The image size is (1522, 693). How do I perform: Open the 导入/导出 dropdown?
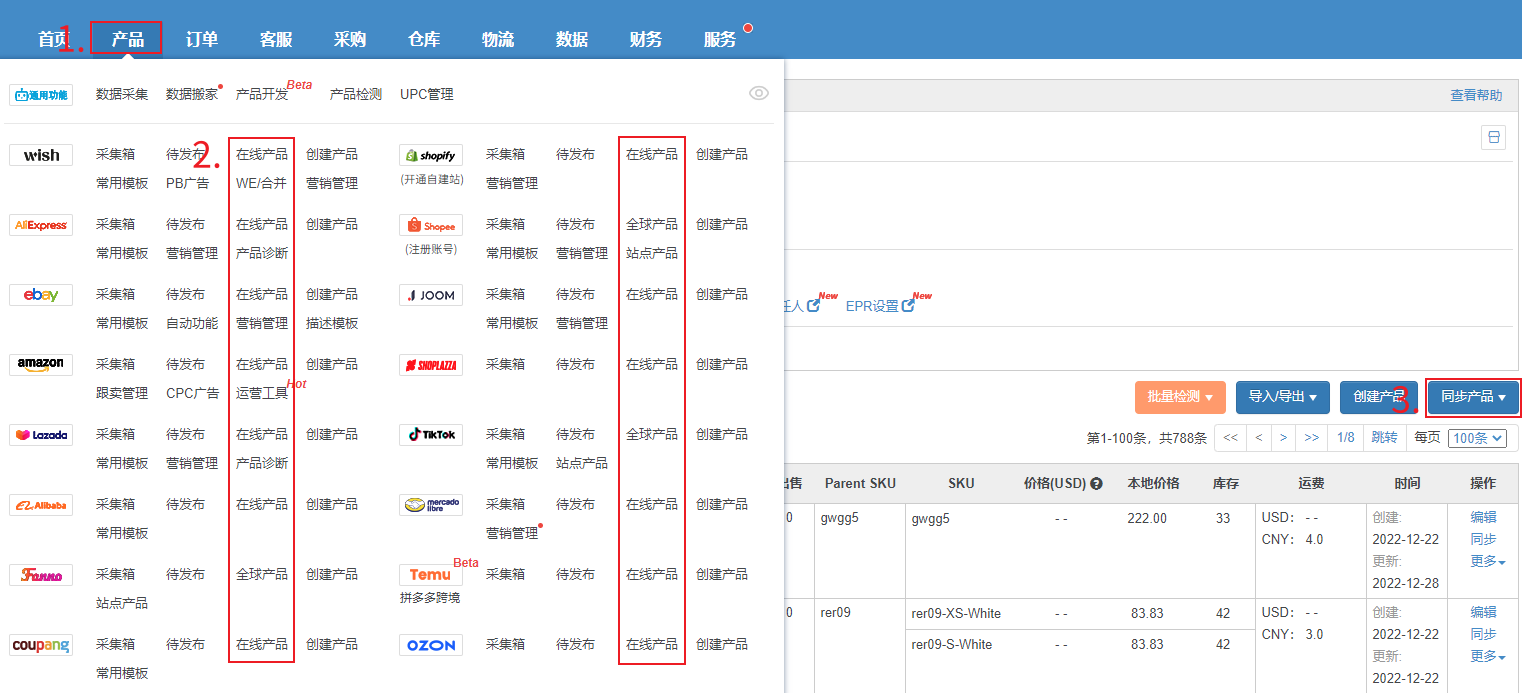pyautogui.click(x=1282, y=397)
